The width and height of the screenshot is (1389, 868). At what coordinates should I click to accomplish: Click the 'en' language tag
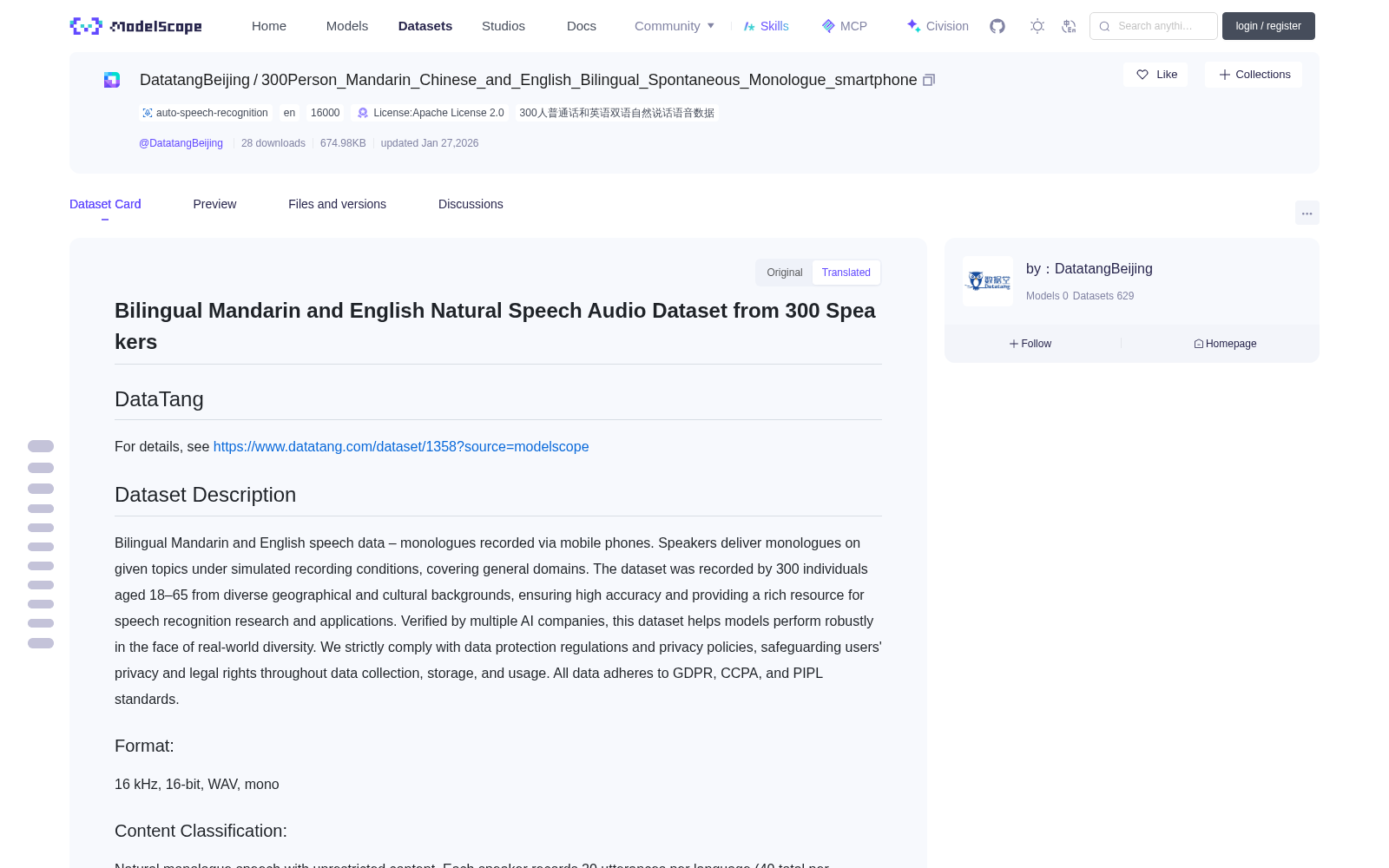tap(289, 113)
